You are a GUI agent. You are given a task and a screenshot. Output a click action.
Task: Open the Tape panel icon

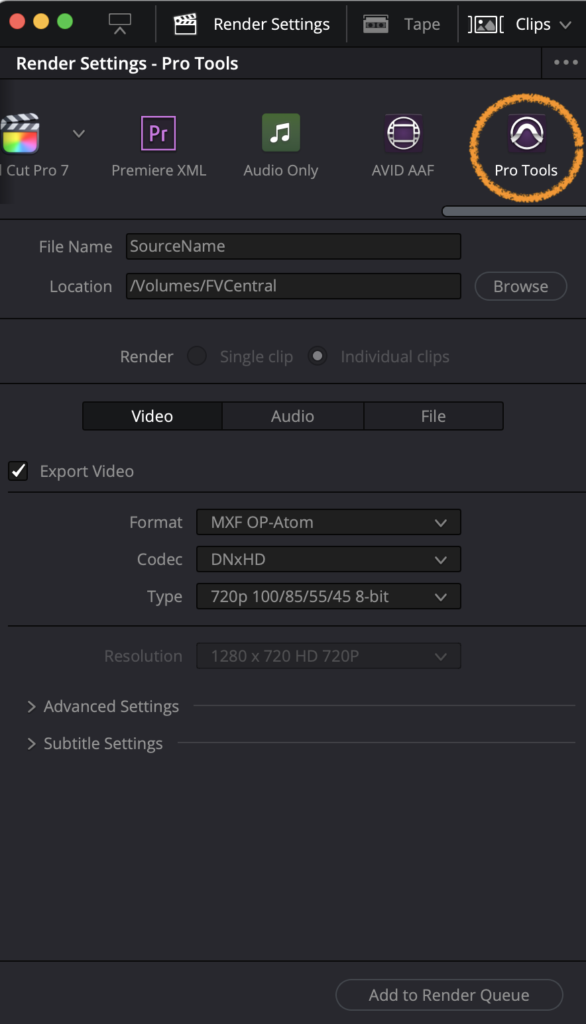376,24
